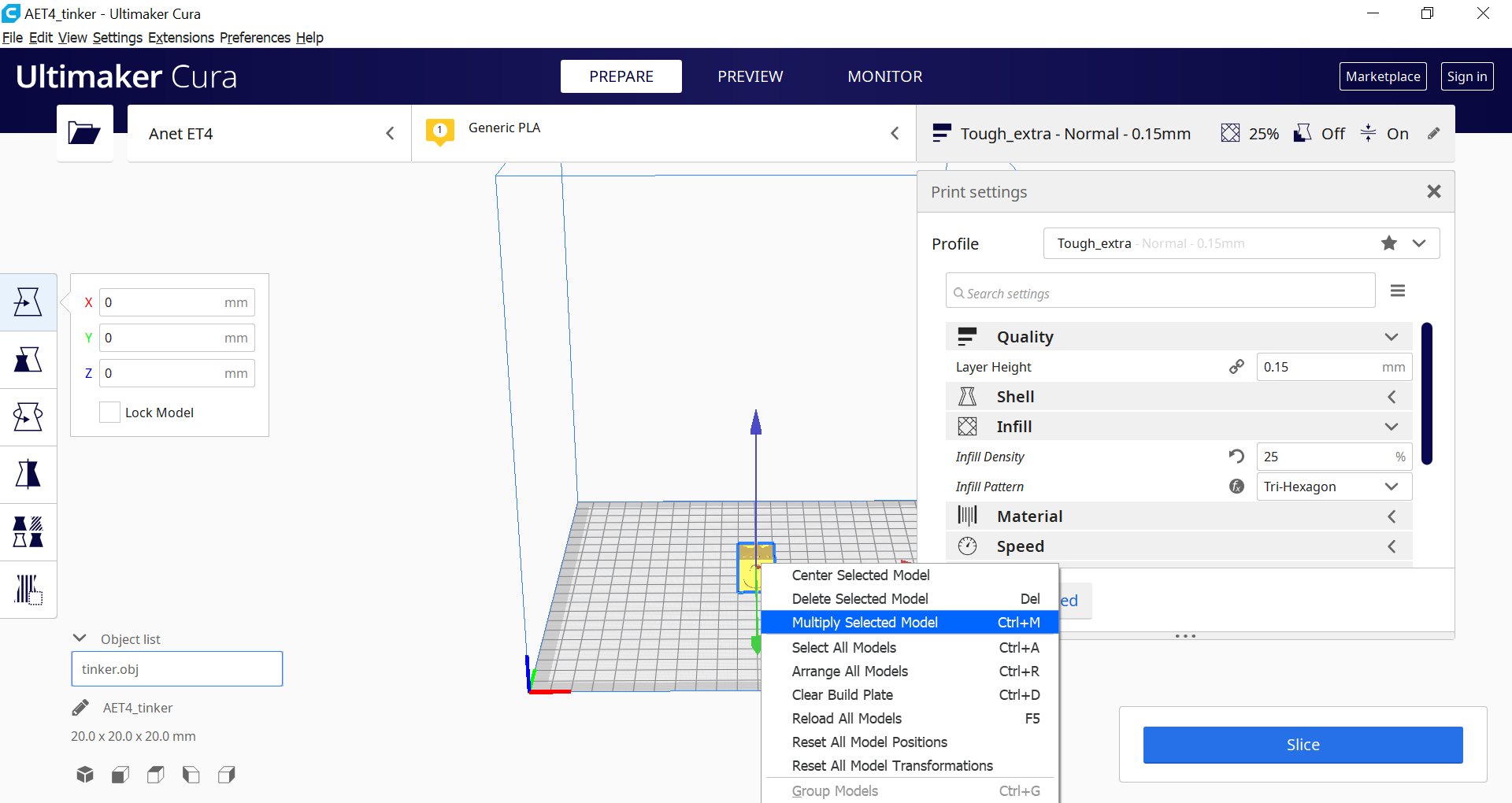
Task: Expand the Speed settings section
Action: pos(1179,546)
